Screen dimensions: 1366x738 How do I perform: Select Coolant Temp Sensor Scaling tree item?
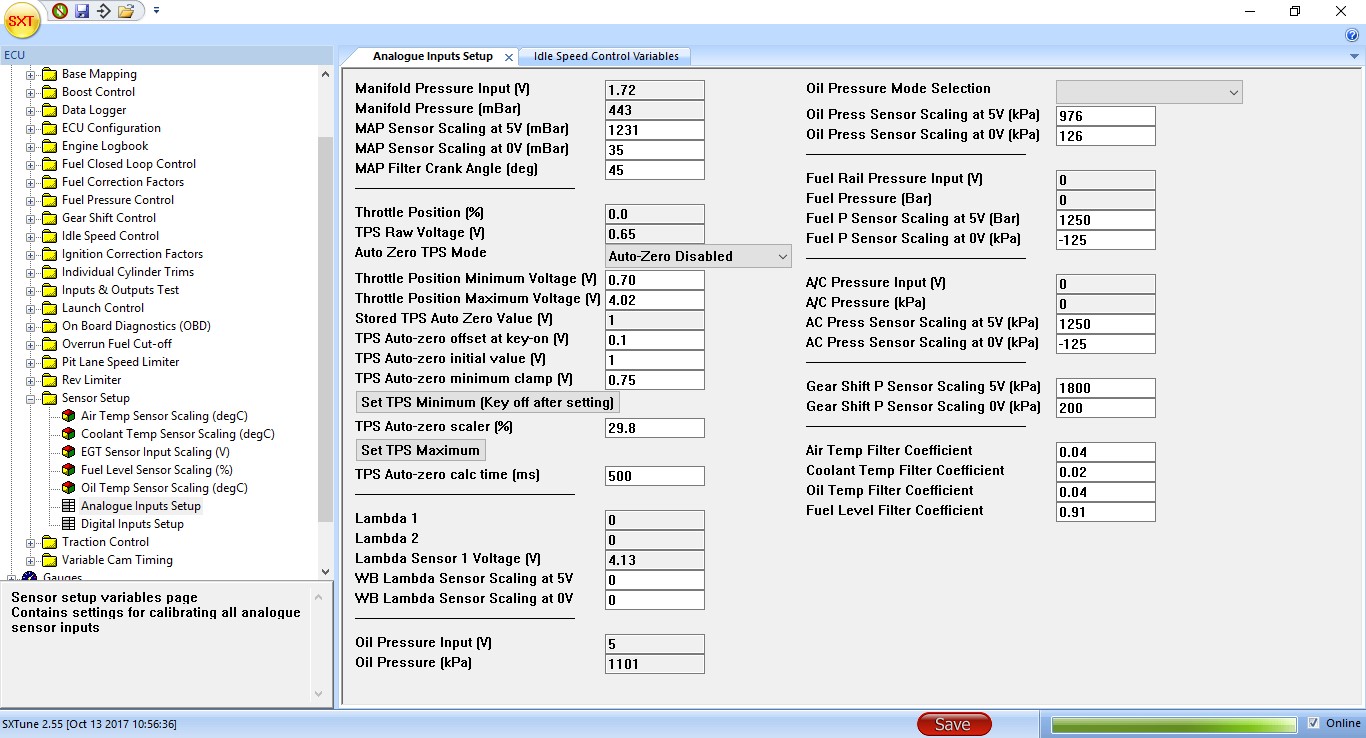click(177, 434)
